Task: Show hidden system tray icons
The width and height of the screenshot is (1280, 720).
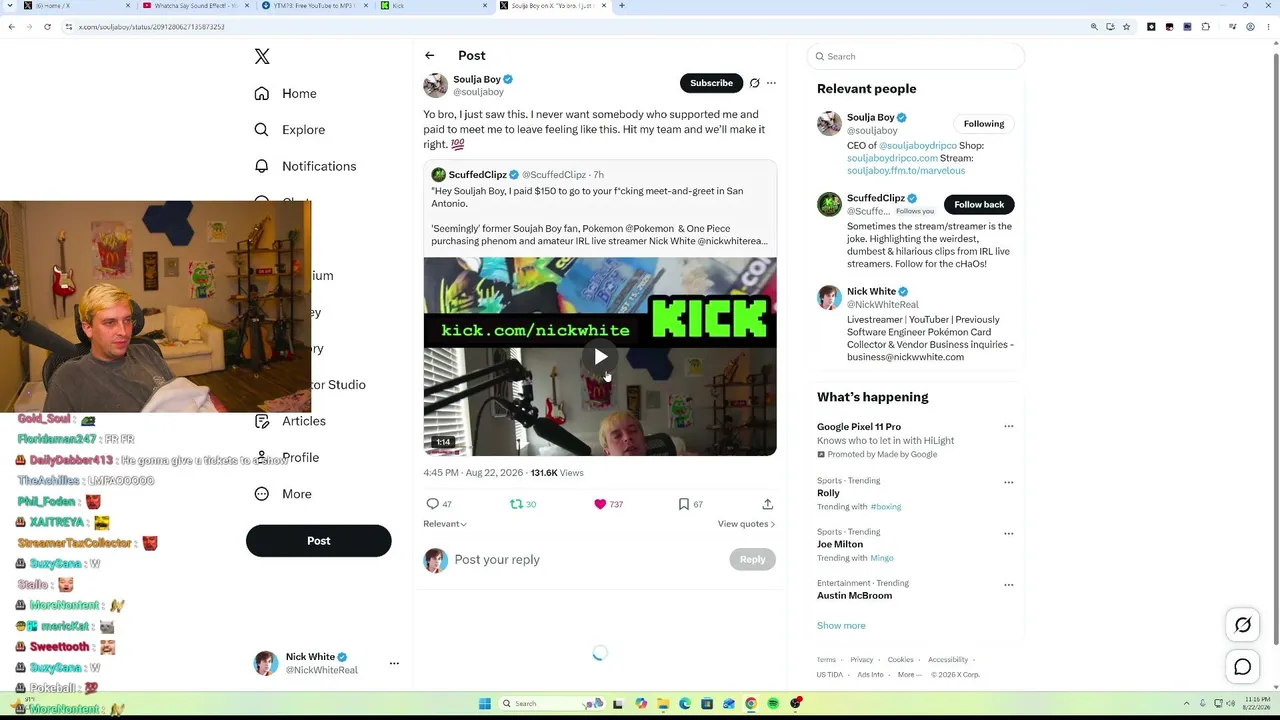Action: click(1187, 704)
